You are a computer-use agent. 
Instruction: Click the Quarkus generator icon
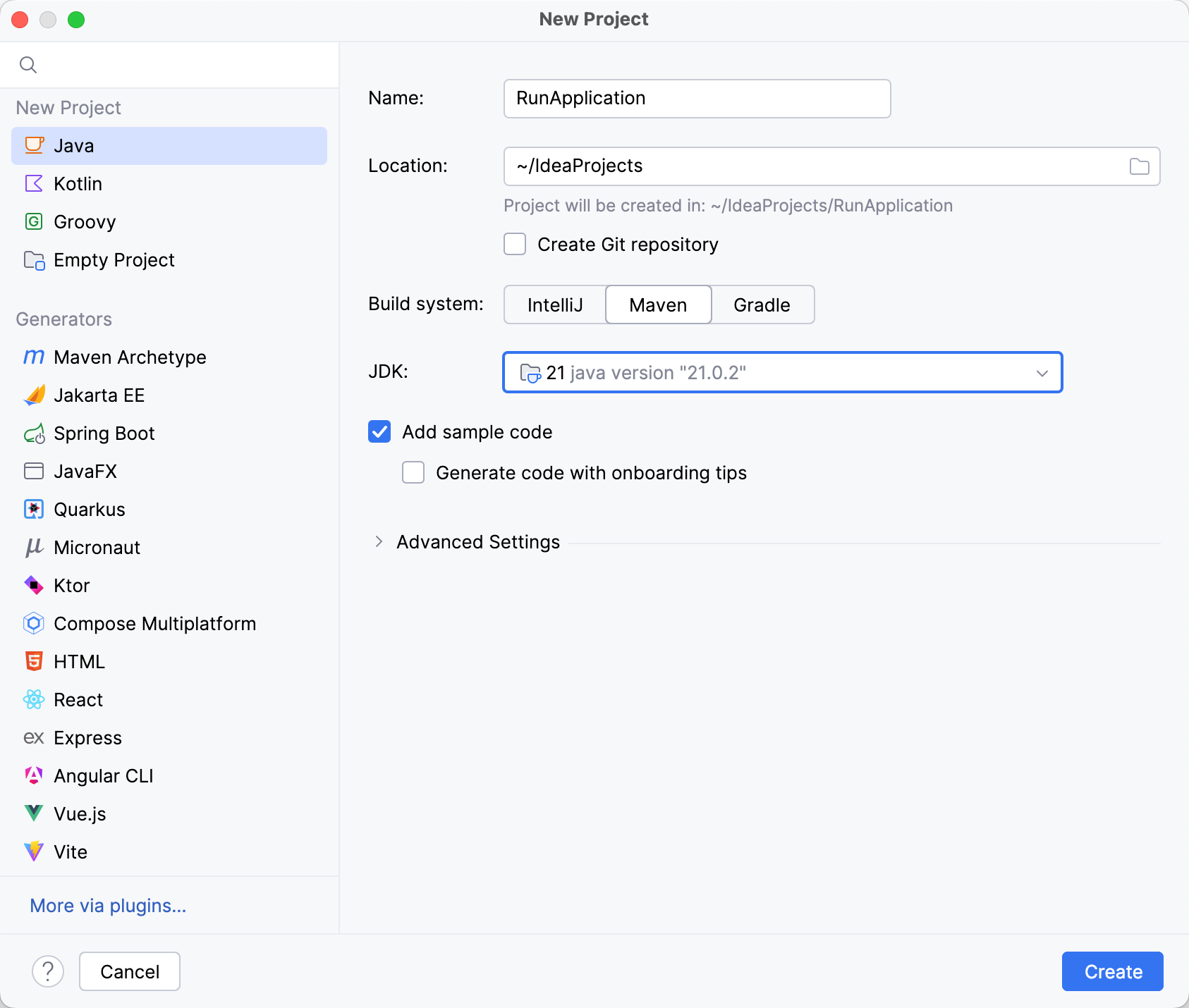tap(34, 510)
